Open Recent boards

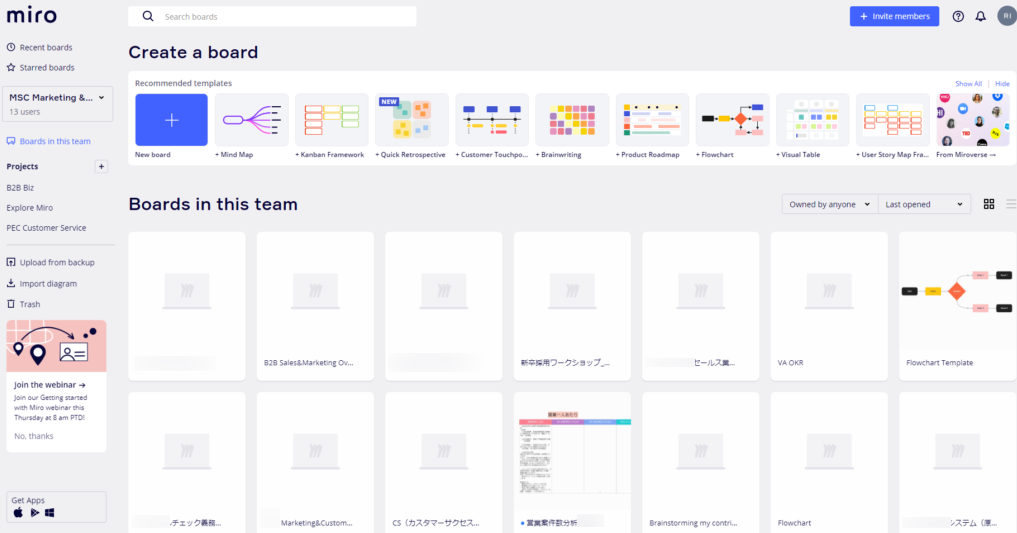(x=46, y=47)
